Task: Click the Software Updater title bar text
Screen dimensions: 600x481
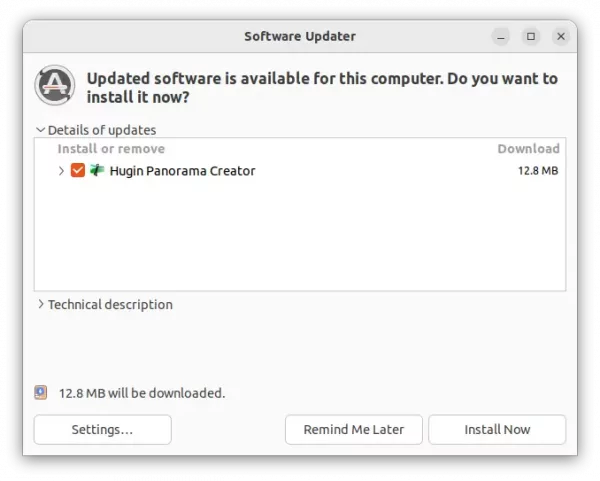Action: coord(300,37)
